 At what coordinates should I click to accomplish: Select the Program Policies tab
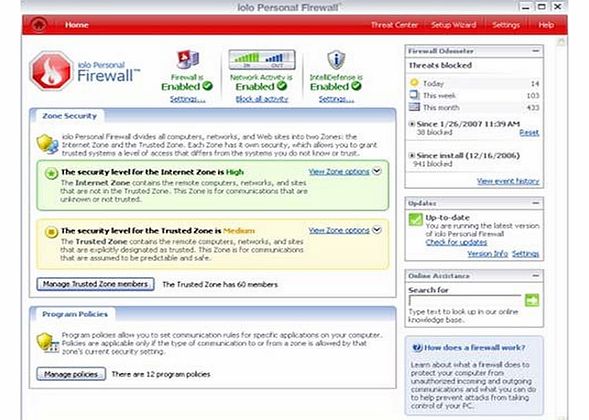(x=75, y=314)
